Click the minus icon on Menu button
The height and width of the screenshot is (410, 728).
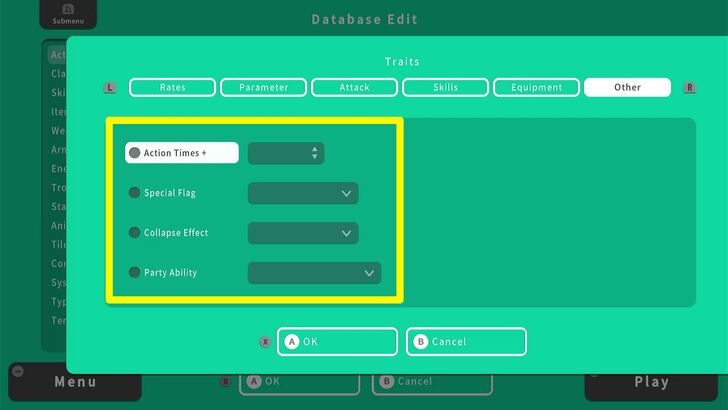tap(18, 371)
